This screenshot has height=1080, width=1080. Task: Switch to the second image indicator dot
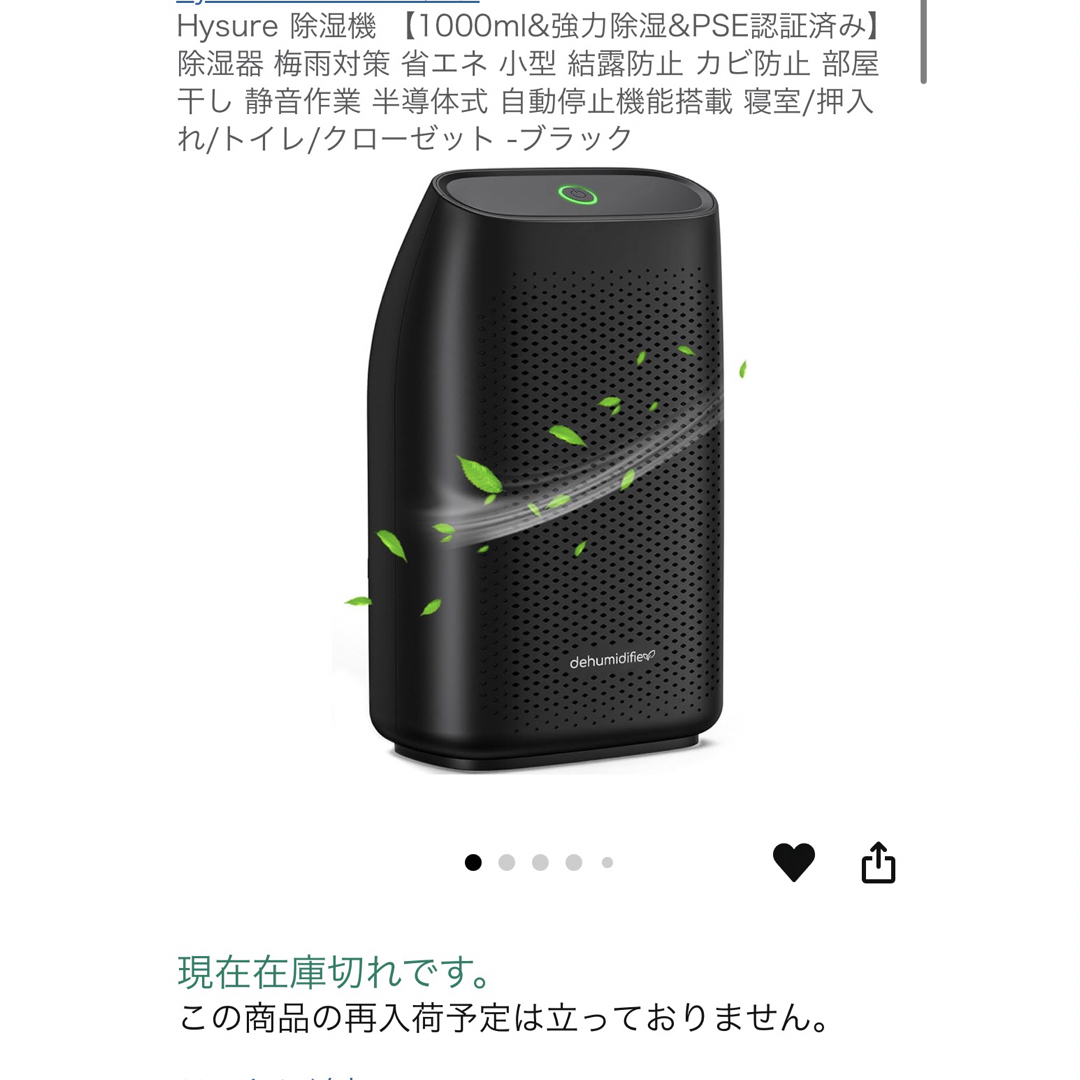tap(507, 862)
